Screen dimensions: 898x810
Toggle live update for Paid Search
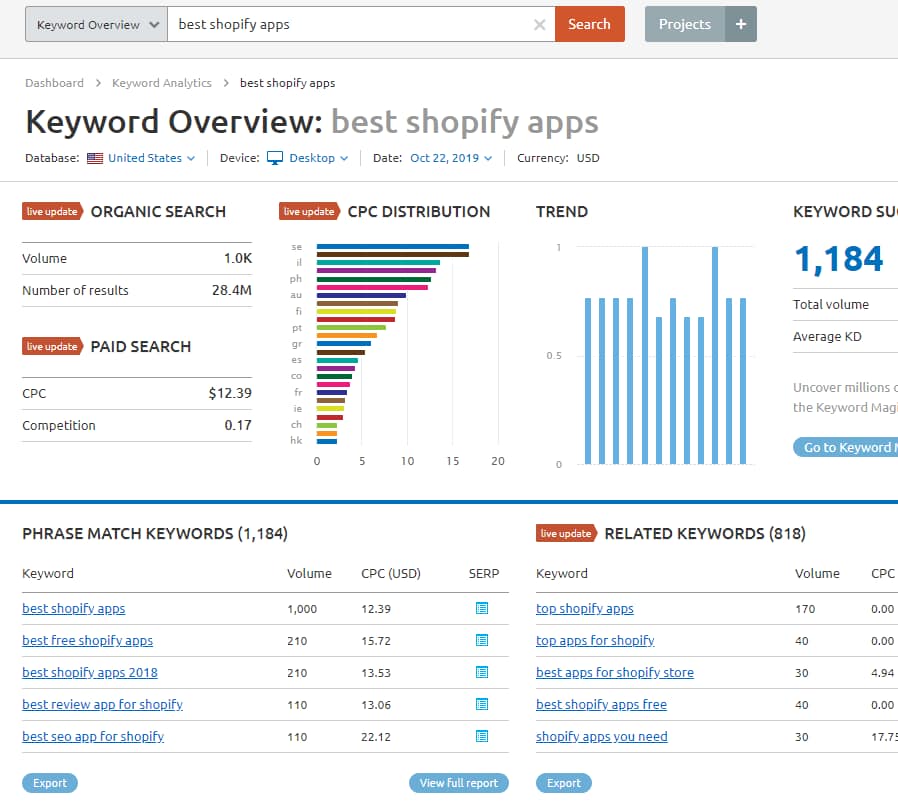(52, 346)
